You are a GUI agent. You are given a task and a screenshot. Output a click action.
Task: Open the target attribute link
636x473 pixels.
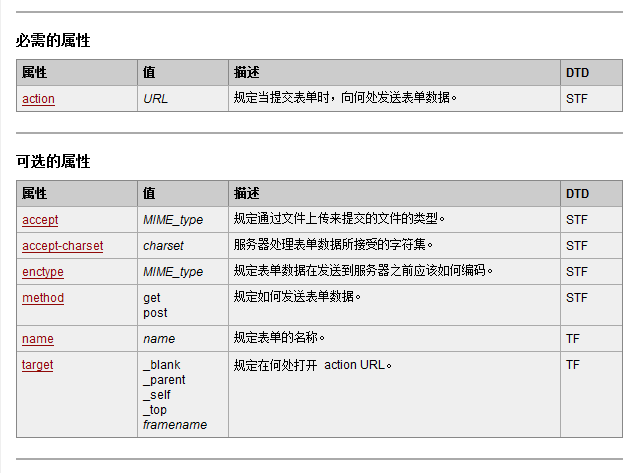(x=38, y=365)
